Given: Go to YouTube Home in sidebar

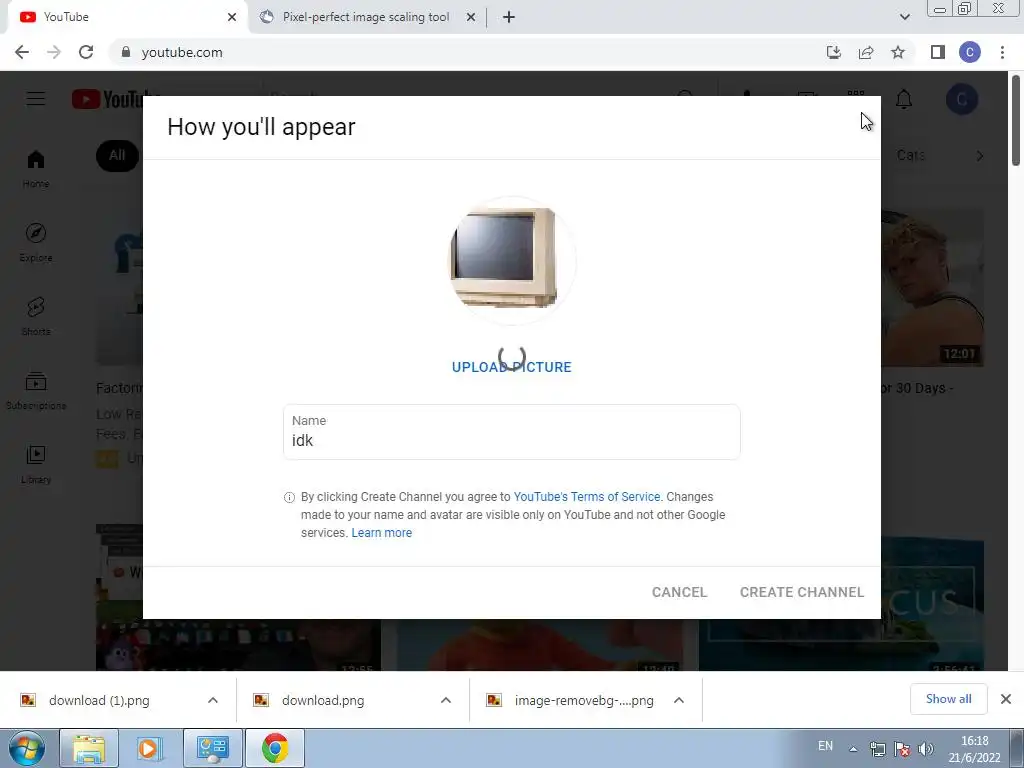Looking at the screenshot, I should click(x=36, y=168).
